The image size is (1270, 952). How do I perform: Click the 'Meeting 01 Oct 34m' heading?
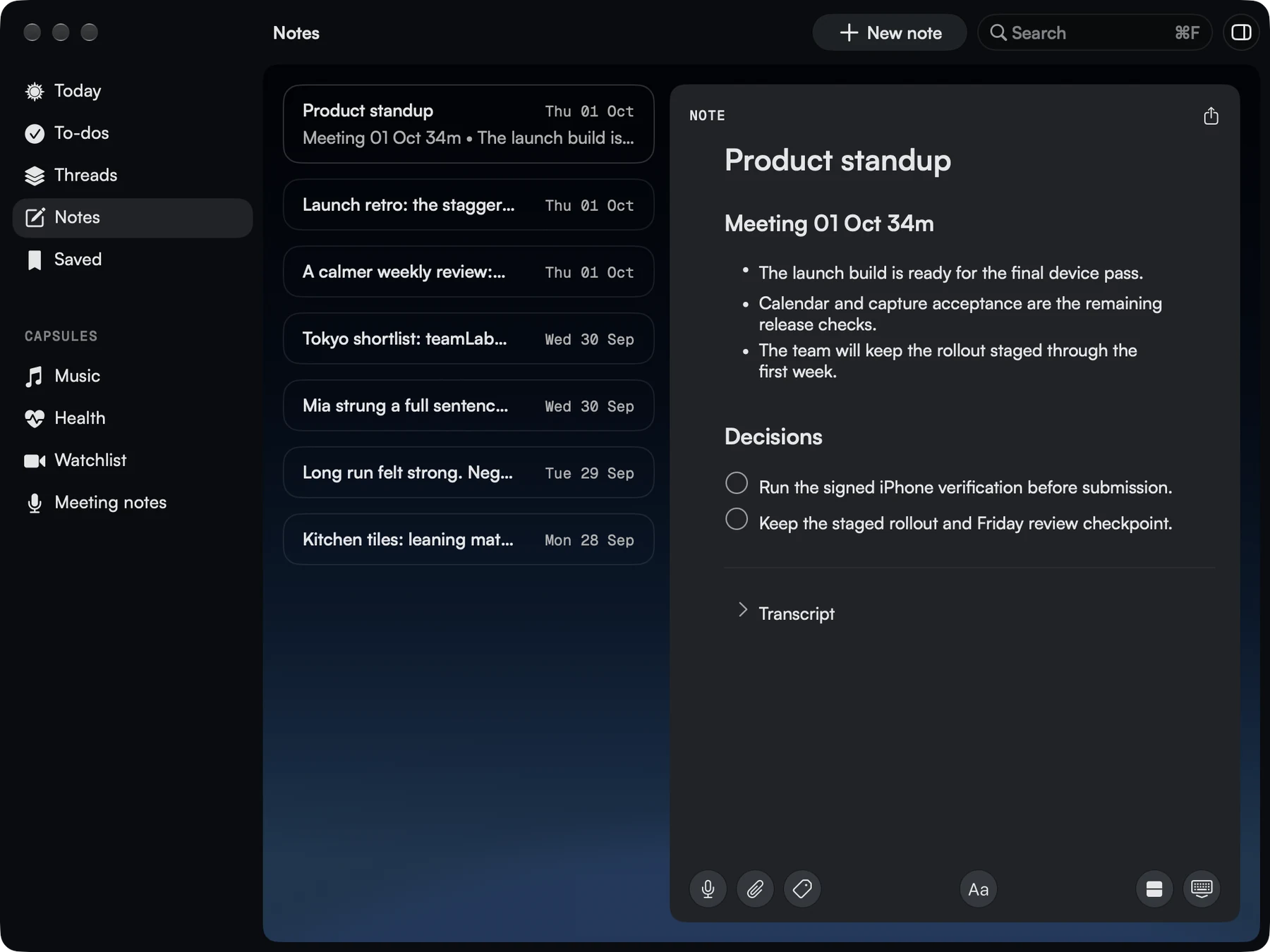[829, 224]
